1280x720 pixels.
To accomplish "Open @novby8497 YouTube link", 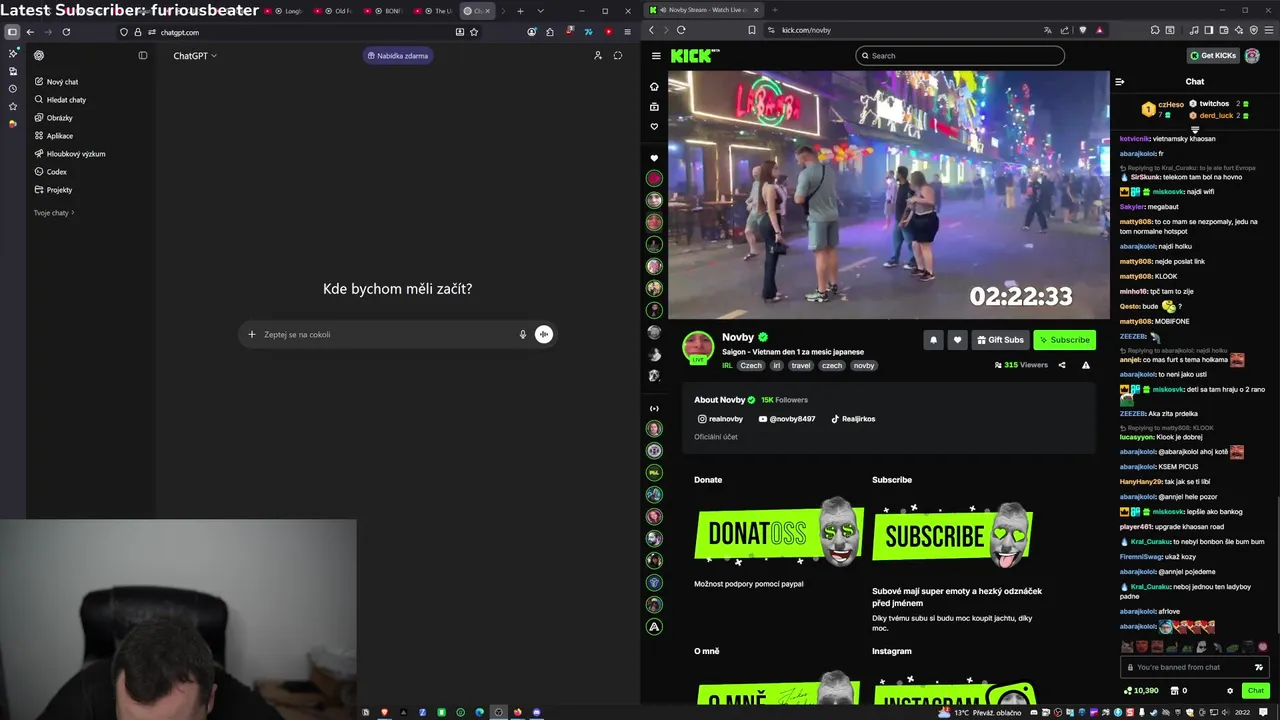I will 787,419.
